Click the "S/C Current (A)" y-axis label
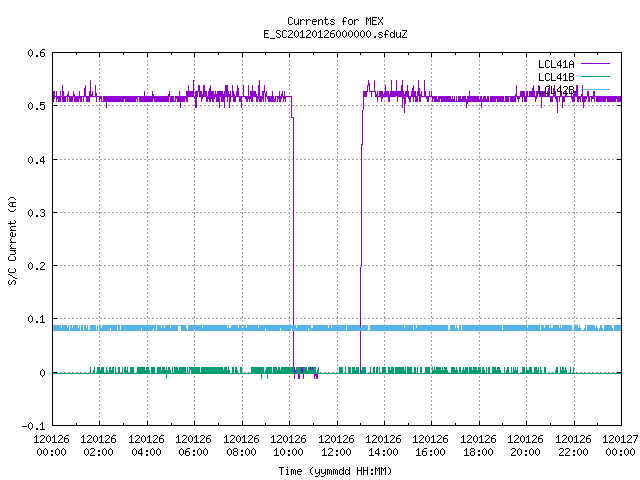This screenshot has height=480, width=640. (x=12, y=241)
